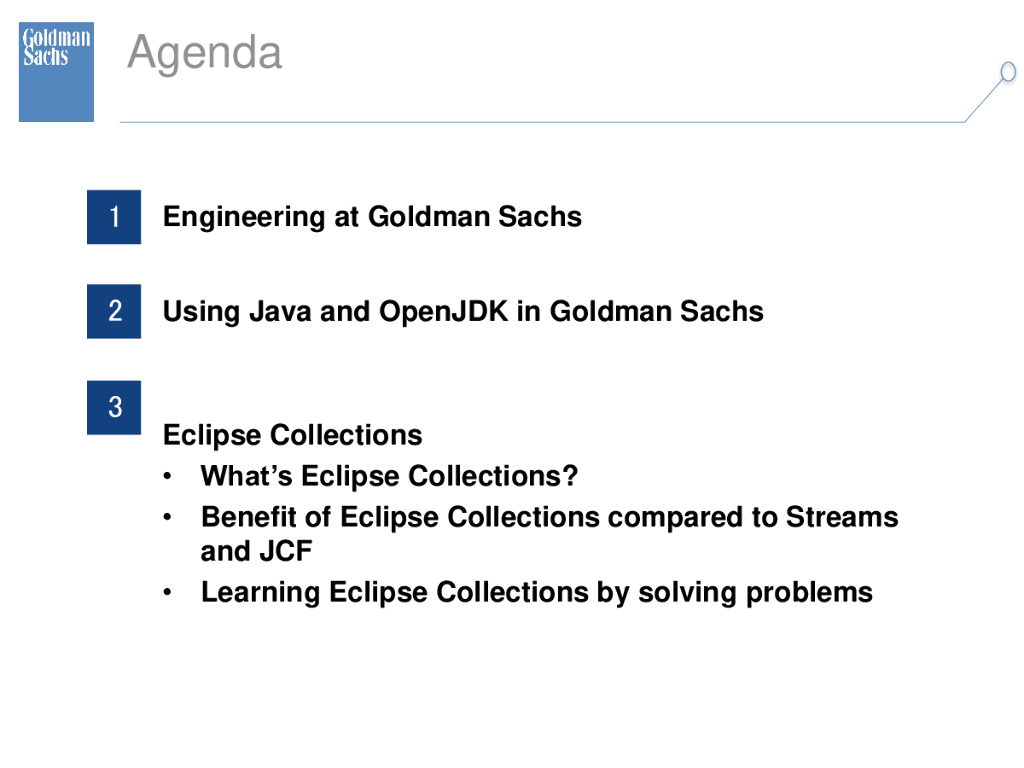Click the Goldman Sachs logo
The width and height of the screenshot is (1024, 768).
tap(56, 71)
